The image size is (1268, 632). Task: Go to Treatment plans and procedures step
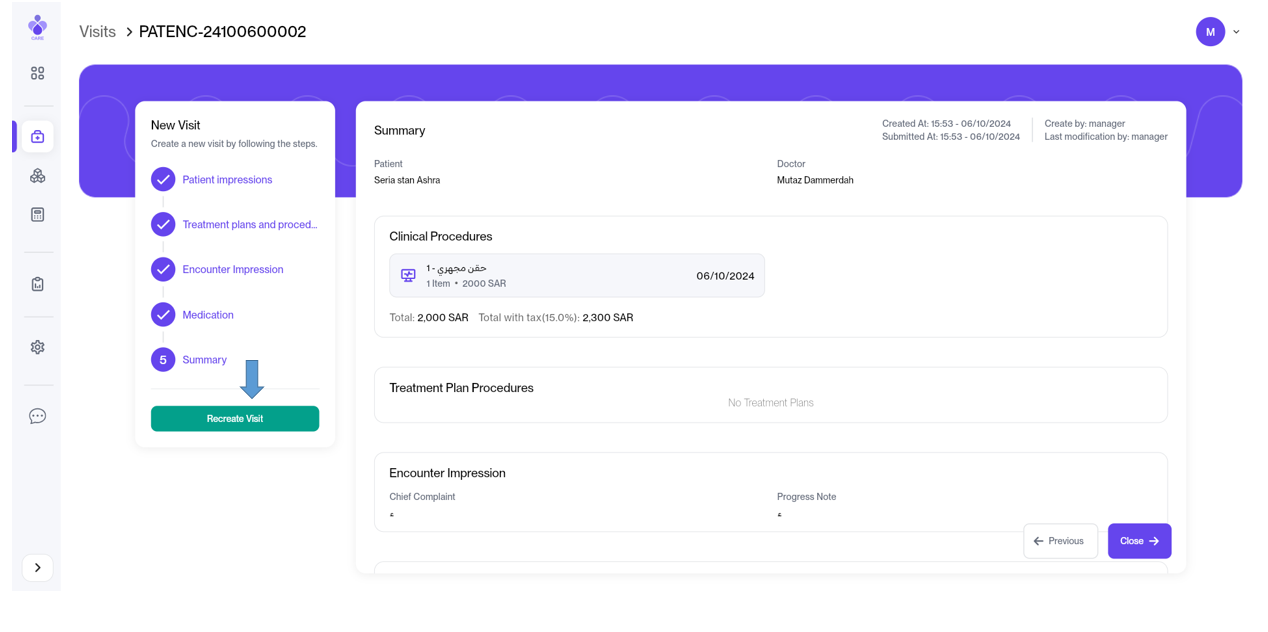[x=249, y=225]
